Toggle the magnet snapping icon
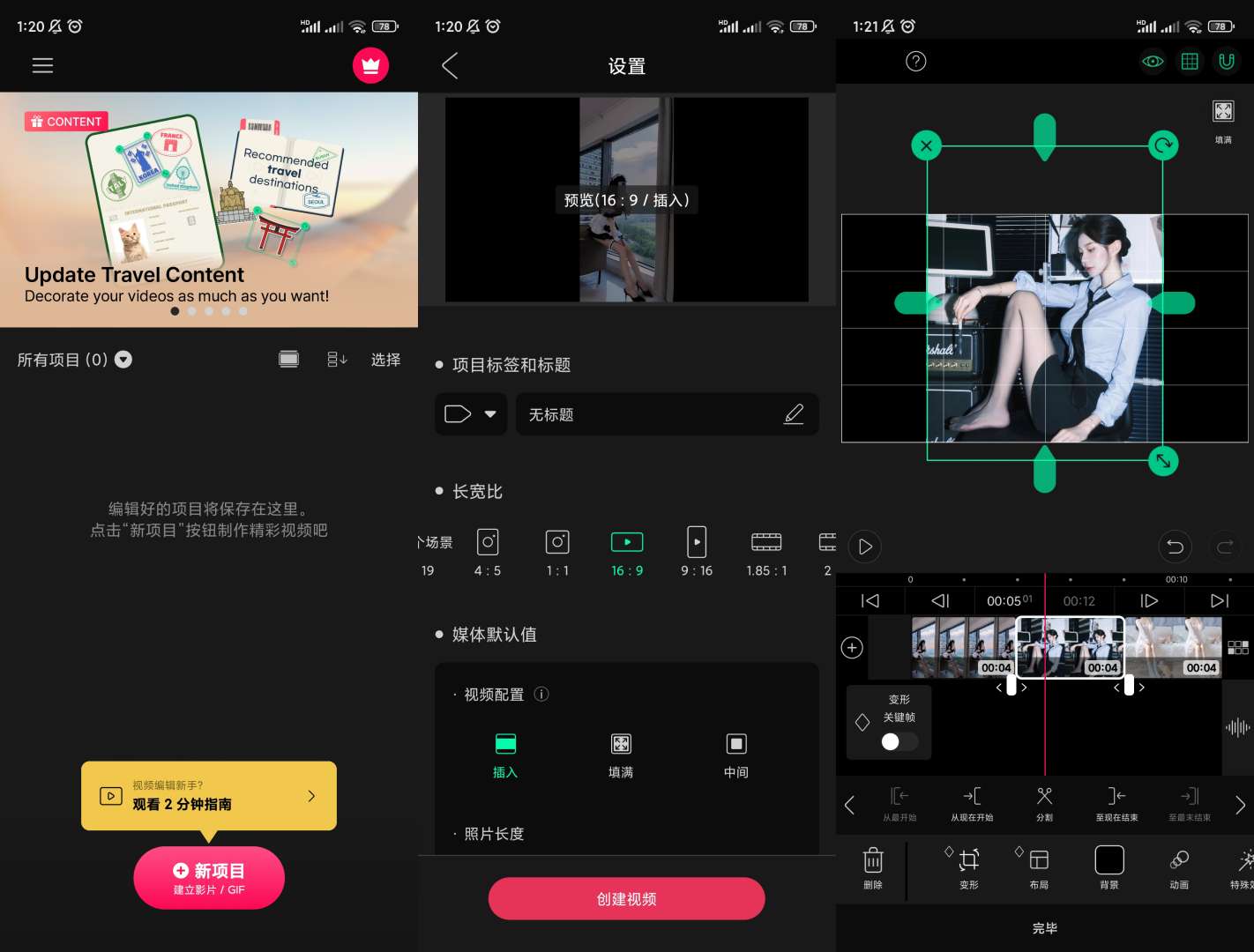This screenshot has width=1254, height=952. coord(1227,62)
